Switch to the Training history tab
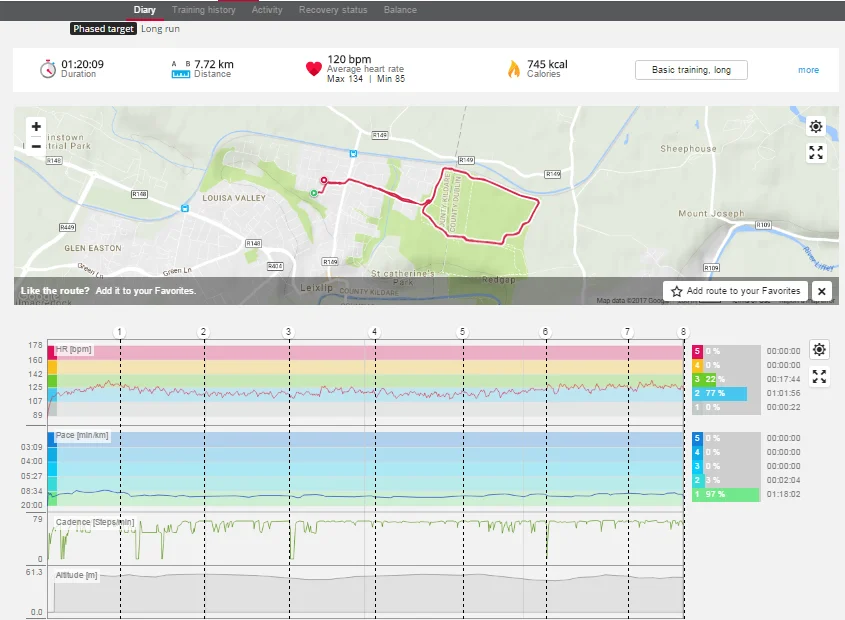 pos(203,10)
